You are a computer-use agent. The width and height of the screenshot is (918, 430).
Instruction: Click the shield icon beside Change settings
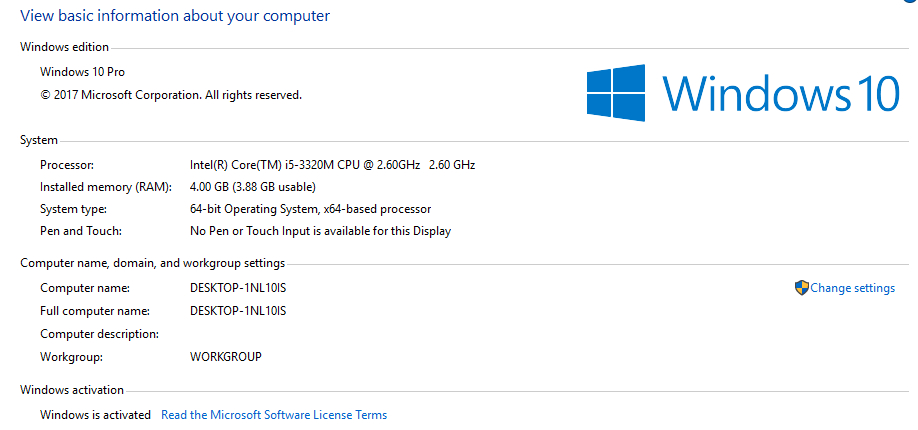[801, 288]
